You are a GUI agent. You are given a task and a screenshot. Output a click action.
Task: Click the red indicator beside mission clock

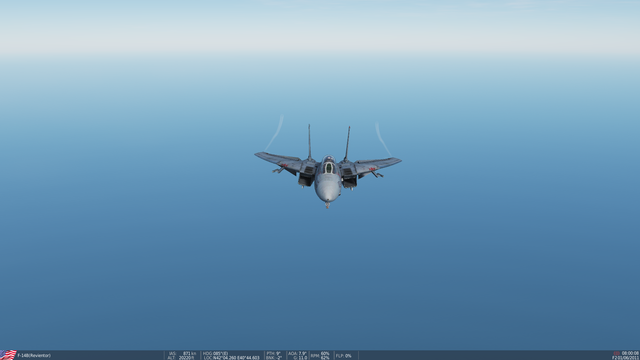(616, 353)
